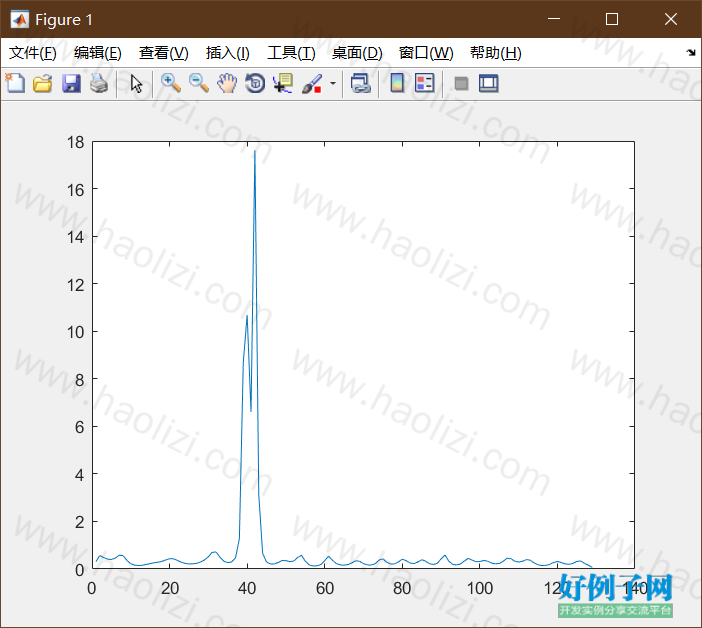
Task: Open the 桌面(D) menu
Action: pyautogui.click(x=357, y=53)
